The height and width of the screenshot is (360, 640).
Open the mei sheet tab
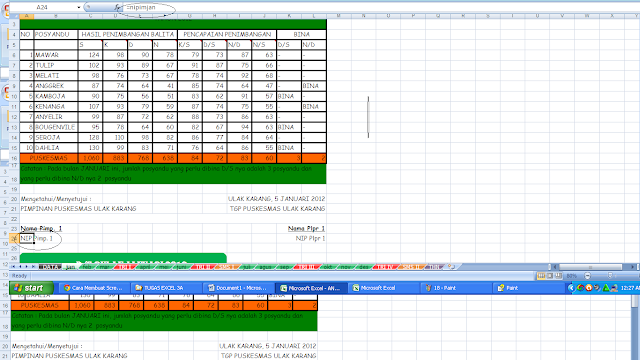[164, 267]
